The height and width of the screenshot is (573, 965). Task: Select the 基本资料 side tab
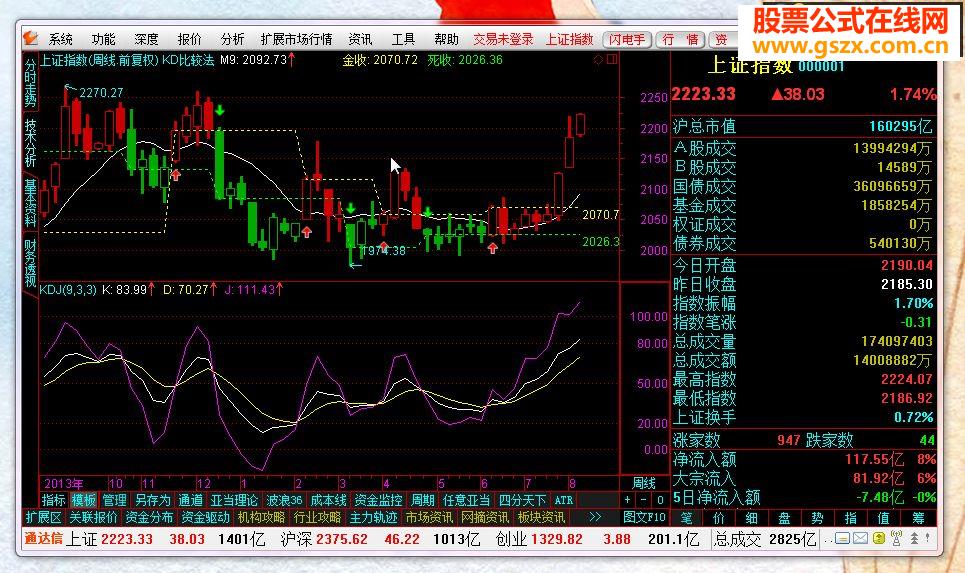click(x=30, y=202)
